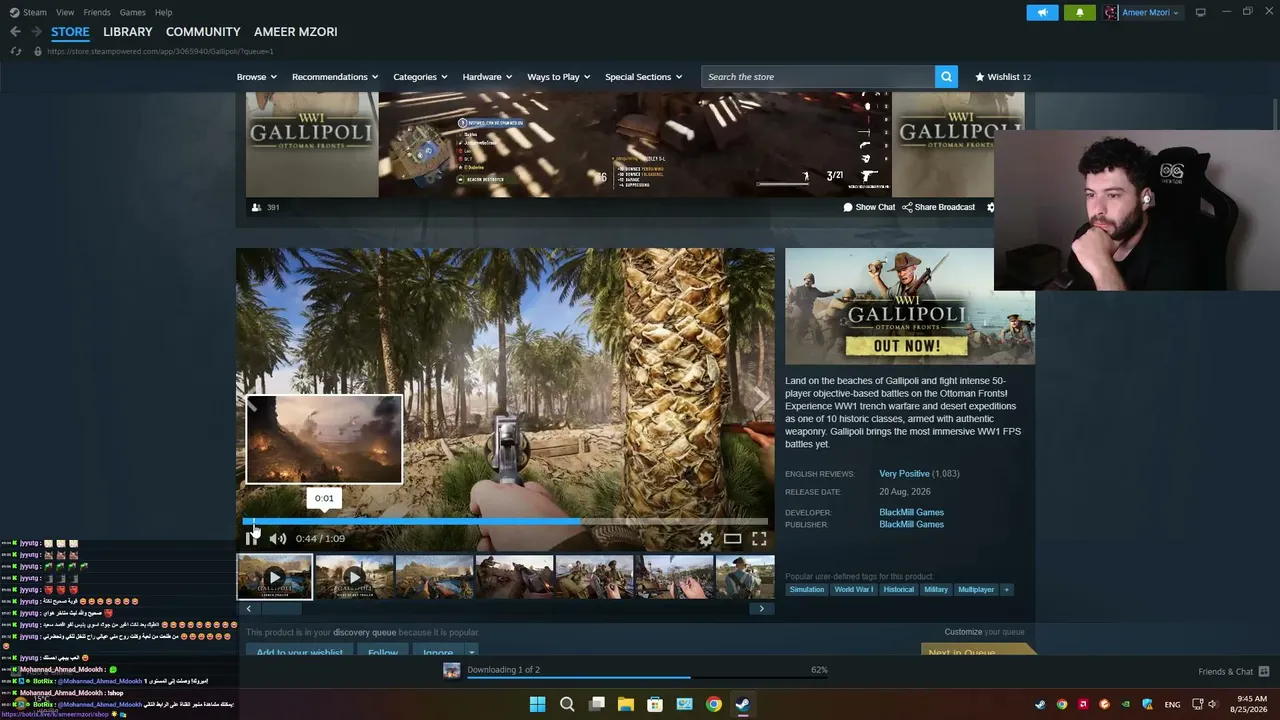Expand the Recommendations dropdown

pyautogui.click(x=335, y=77)
